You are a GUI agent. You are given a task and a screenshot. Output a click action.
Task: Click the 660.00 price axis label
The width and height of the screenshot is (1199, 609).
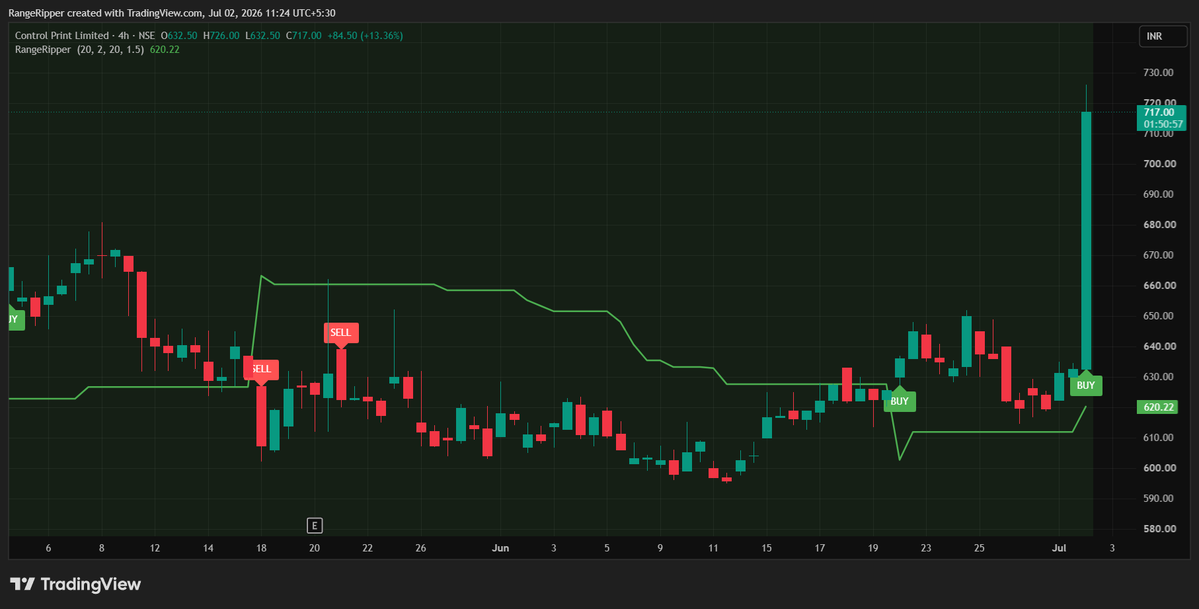[1158, 285]
